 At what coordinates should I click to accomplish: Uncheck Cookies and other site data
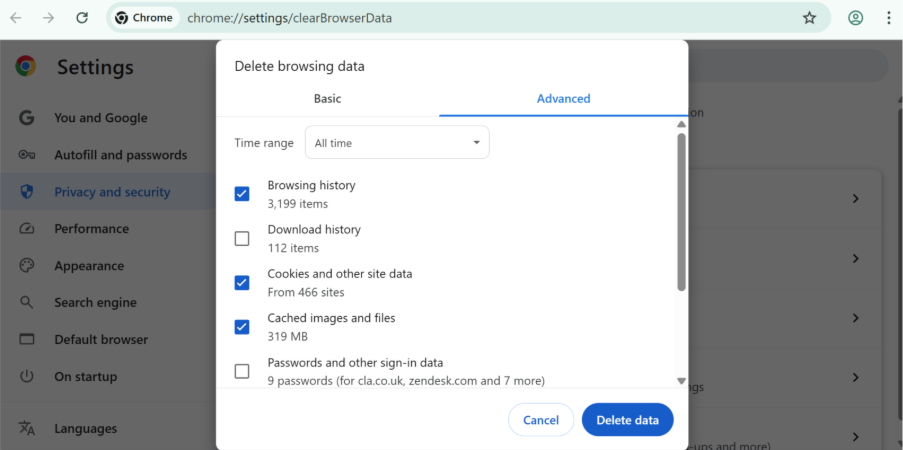[x=242, y=282]
